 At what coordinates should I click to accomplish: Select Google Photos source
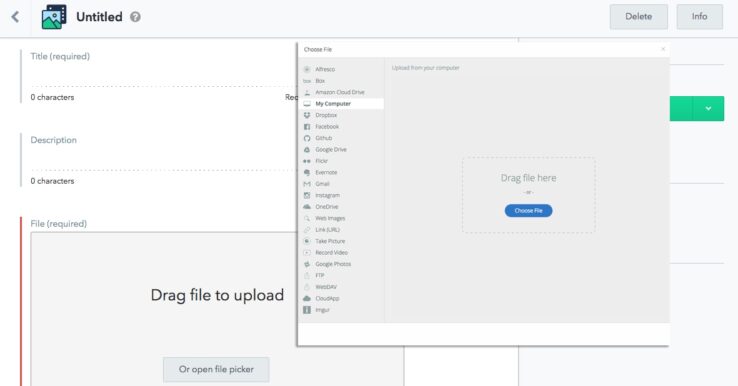pos(342,264)
